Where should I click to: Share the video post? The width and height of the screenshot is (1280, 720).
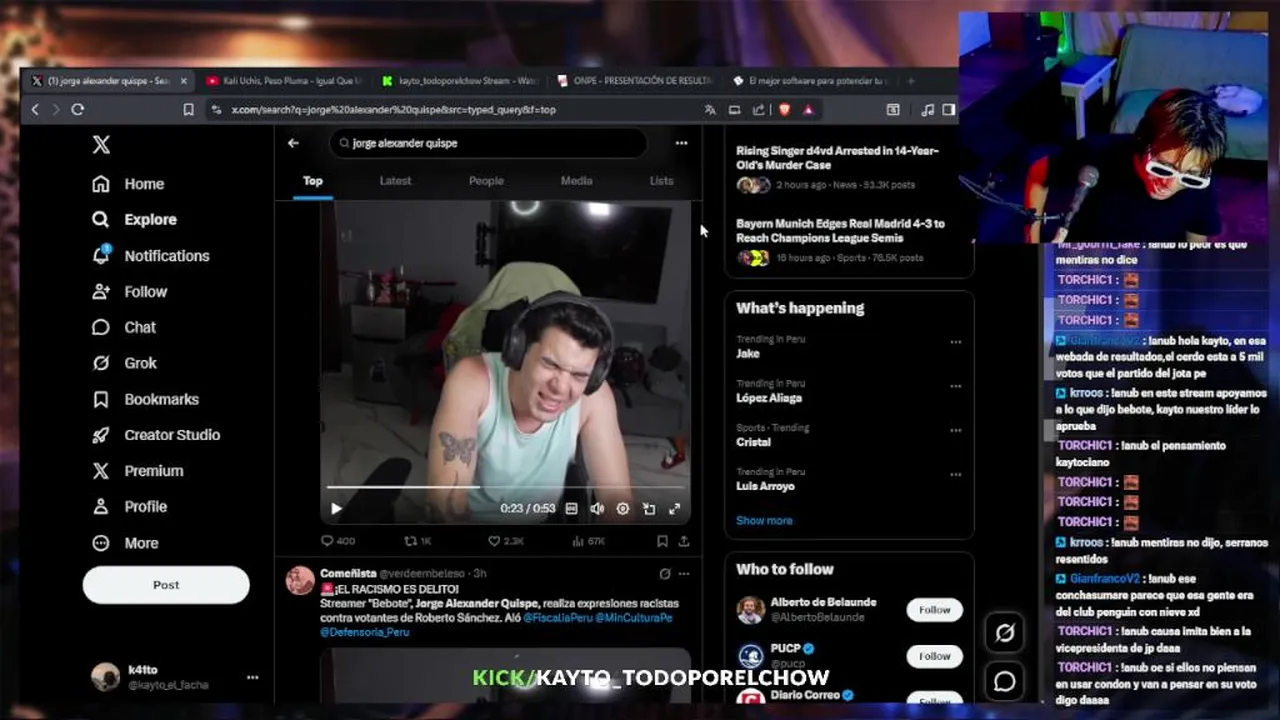(684, 541)
